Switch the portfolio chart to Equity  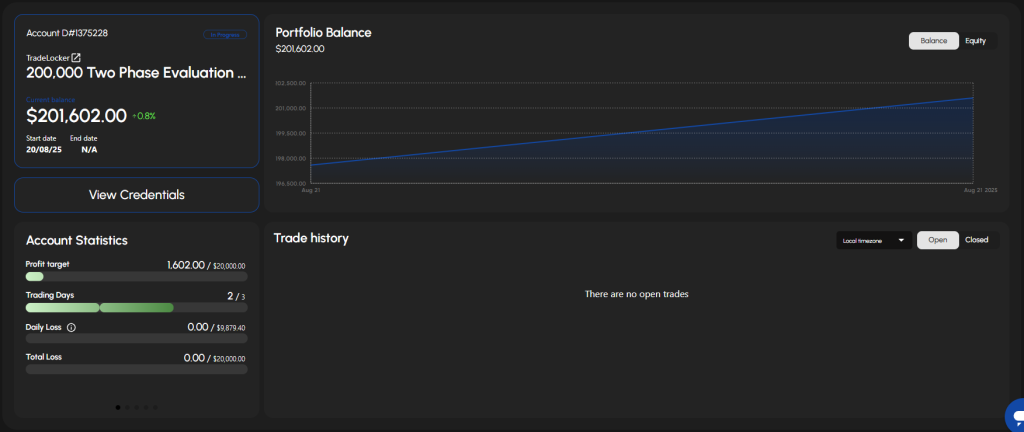tap(975, 41)
